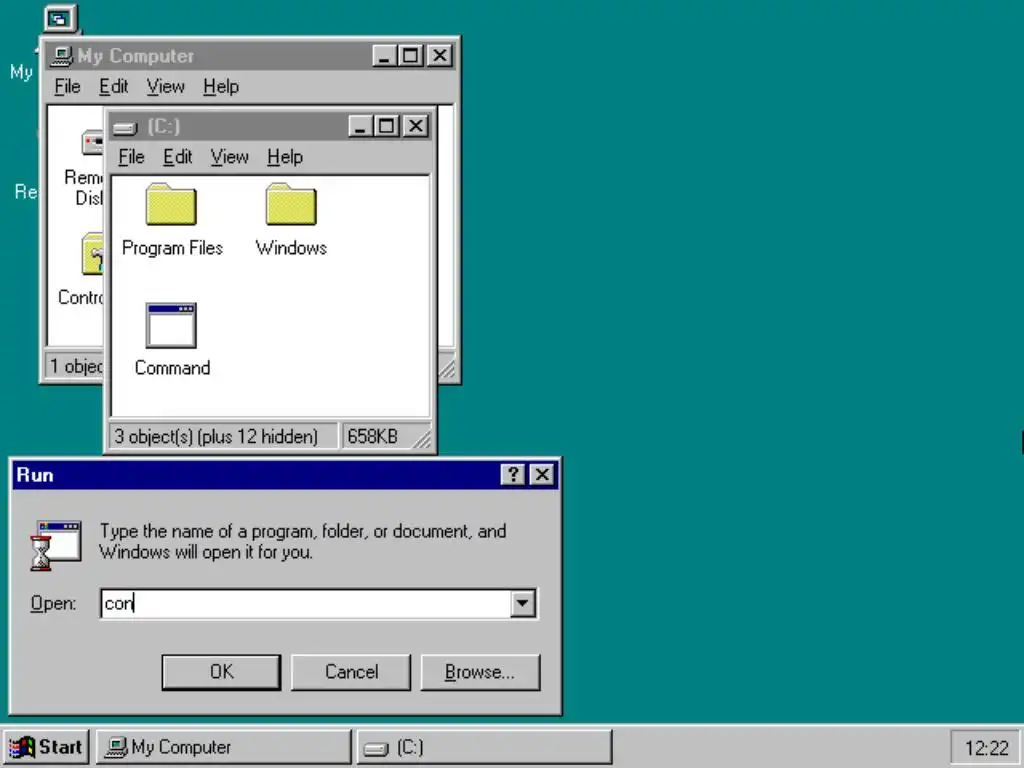
Task: Open Help menu in (C:) window
Action: (x=285, y=157)
